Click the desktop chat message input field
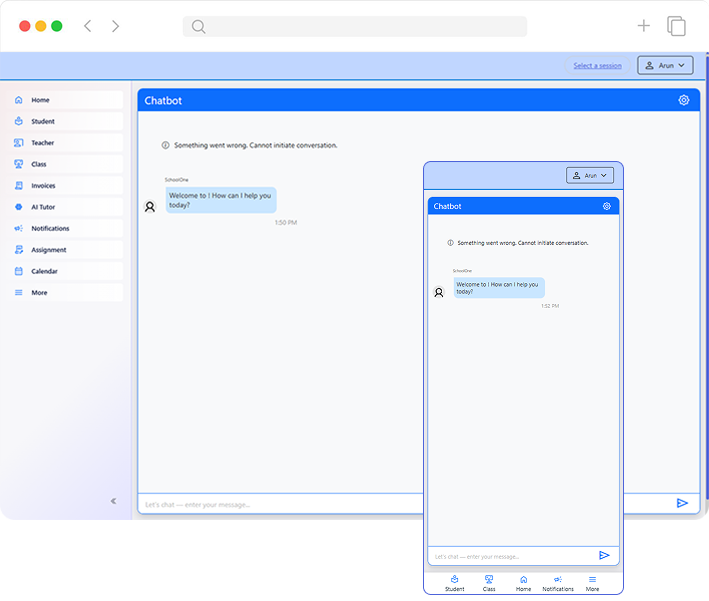 click(x=400, y=504)
